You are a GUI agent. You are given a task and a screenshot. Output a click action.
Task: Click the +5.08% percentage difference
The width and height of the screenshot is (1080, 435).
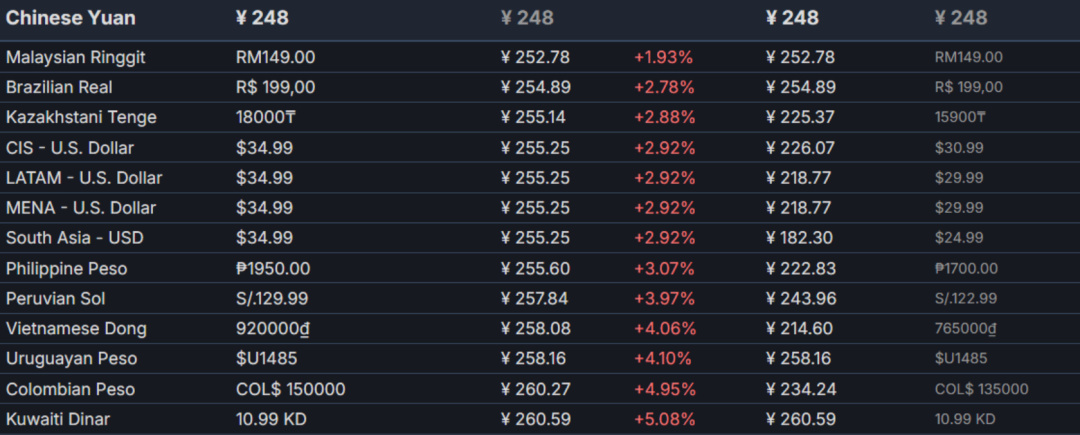664,419
